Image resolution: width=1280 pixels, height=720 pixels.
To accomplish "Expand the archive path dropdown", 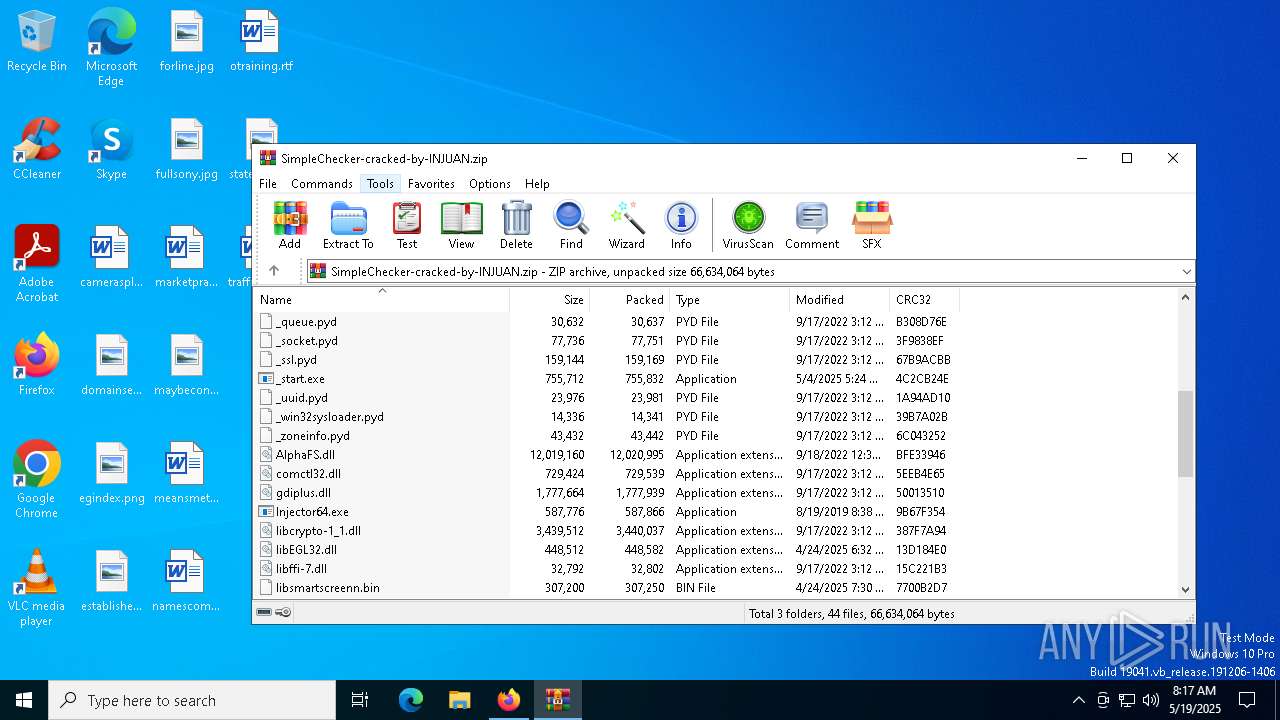I will click(1186, 271).
